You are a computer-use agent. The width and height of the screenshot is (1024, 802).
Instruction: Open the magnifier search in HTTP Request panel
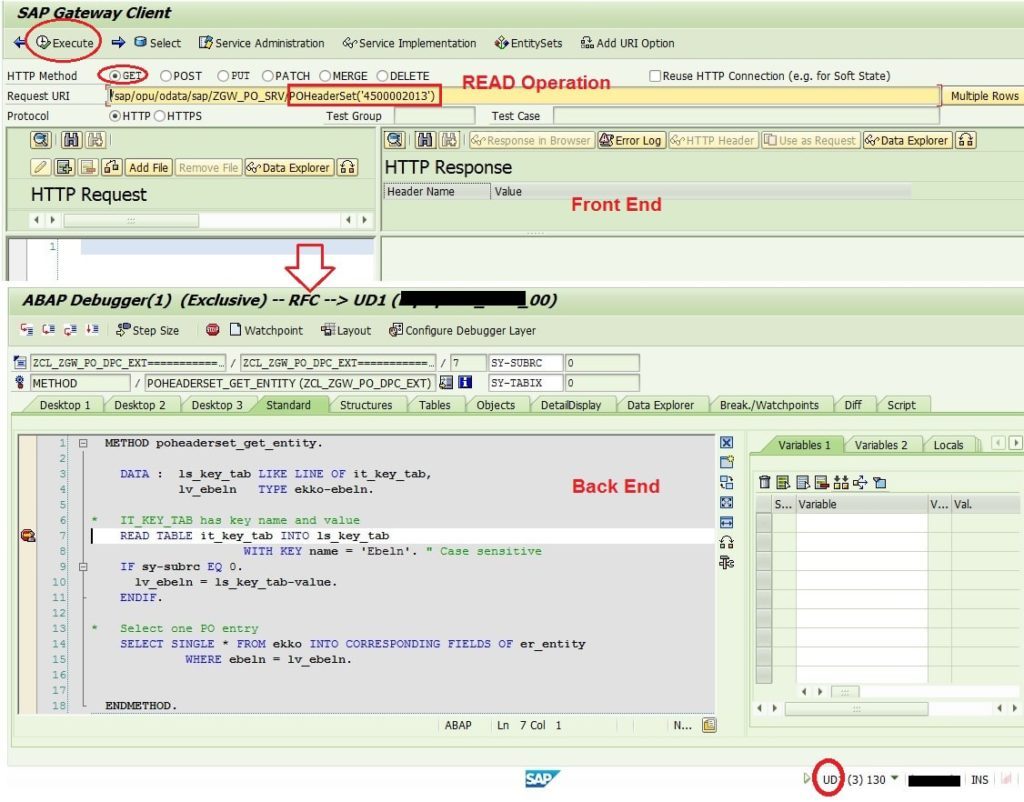click(x=40, y=140)
